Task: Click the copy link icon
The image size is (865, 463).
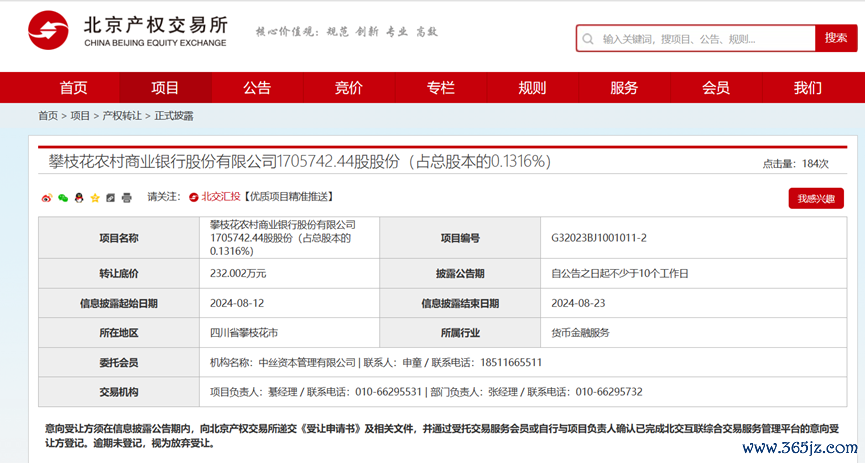Action: [110, 198]
